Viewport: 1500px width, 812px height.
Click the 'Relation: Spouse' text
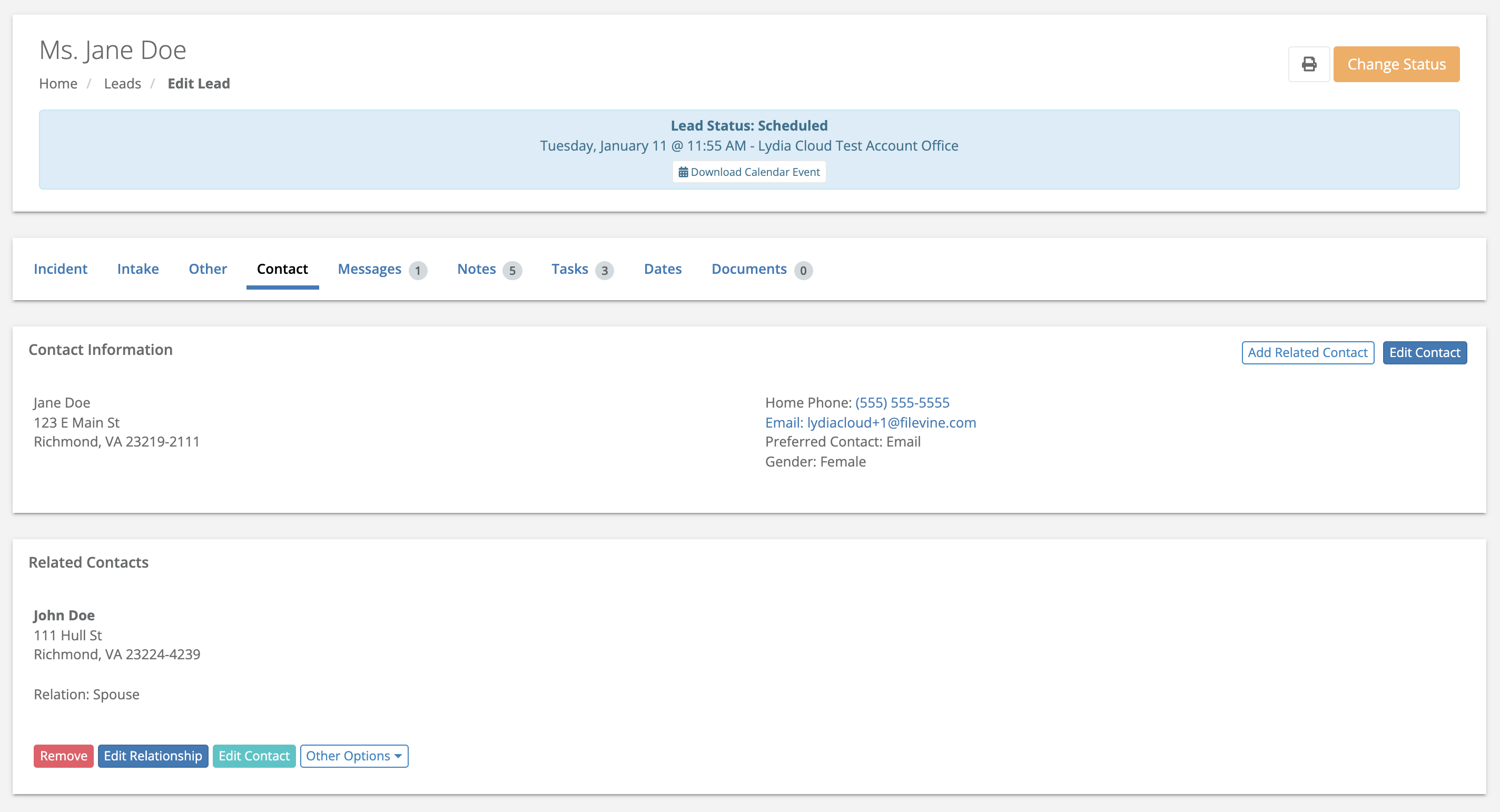(x=87, y=695)
